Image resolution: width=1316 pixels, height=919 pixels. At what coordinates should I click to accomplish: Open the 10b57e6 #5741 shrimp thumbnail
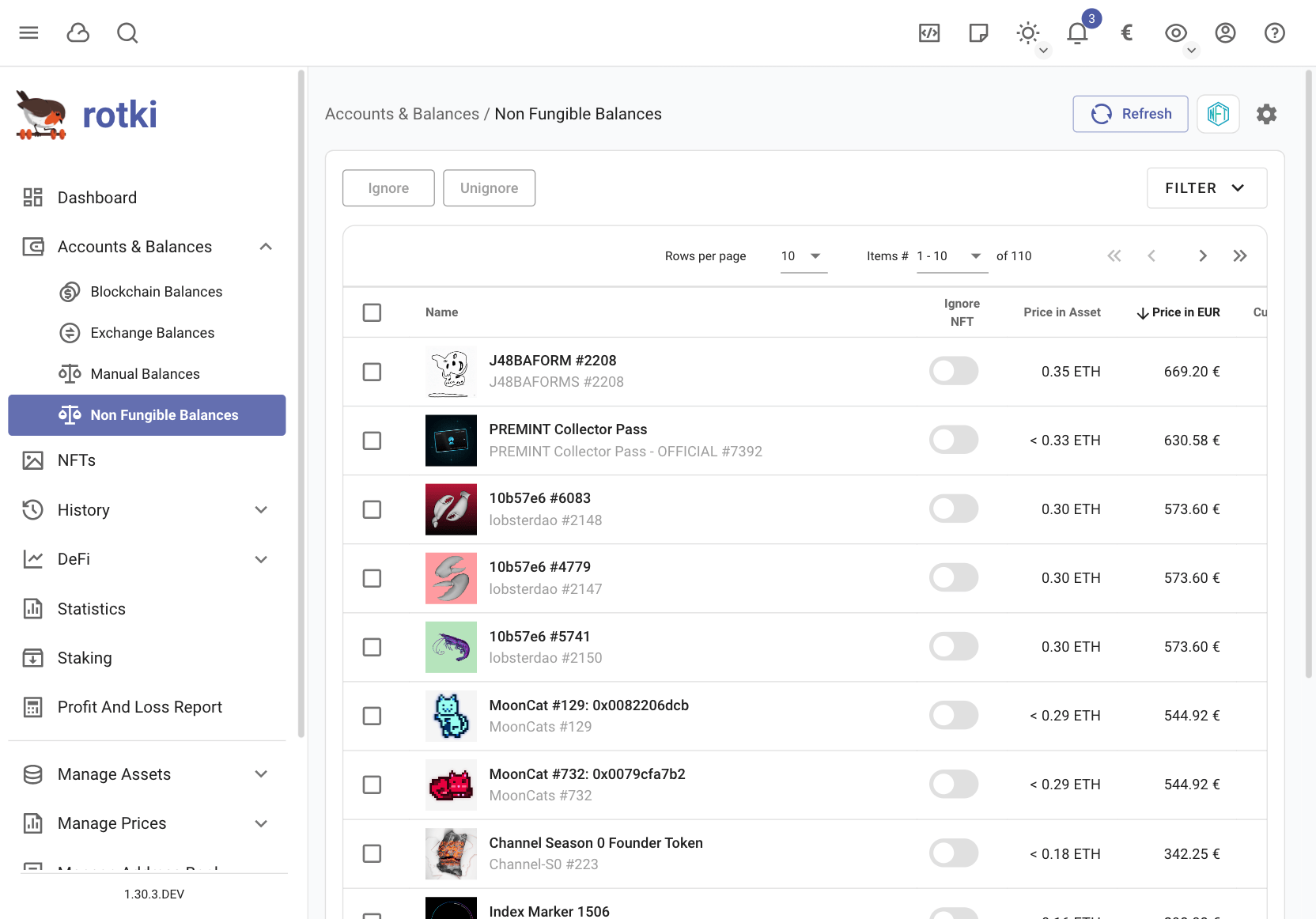[x=451, y=647]
